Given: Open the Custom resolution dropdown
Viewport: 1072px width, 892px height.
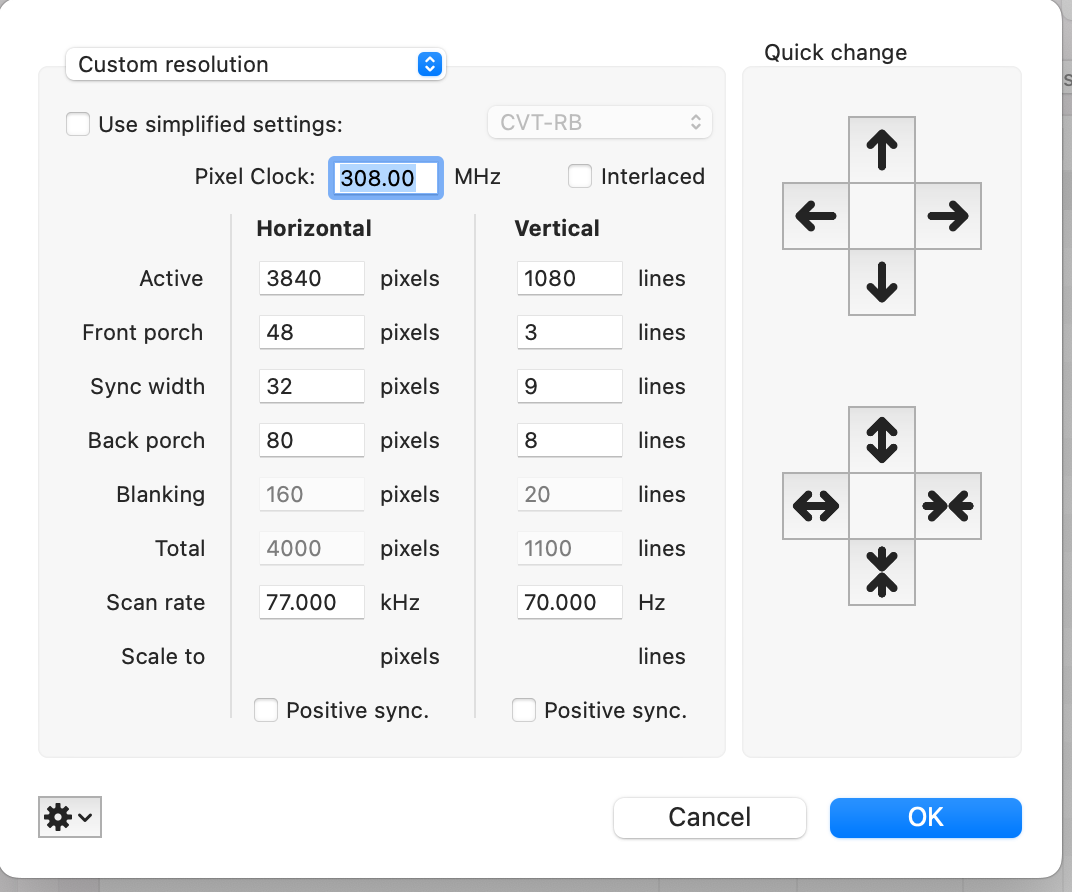Looking at the screenshot, I should click(256, 64).
